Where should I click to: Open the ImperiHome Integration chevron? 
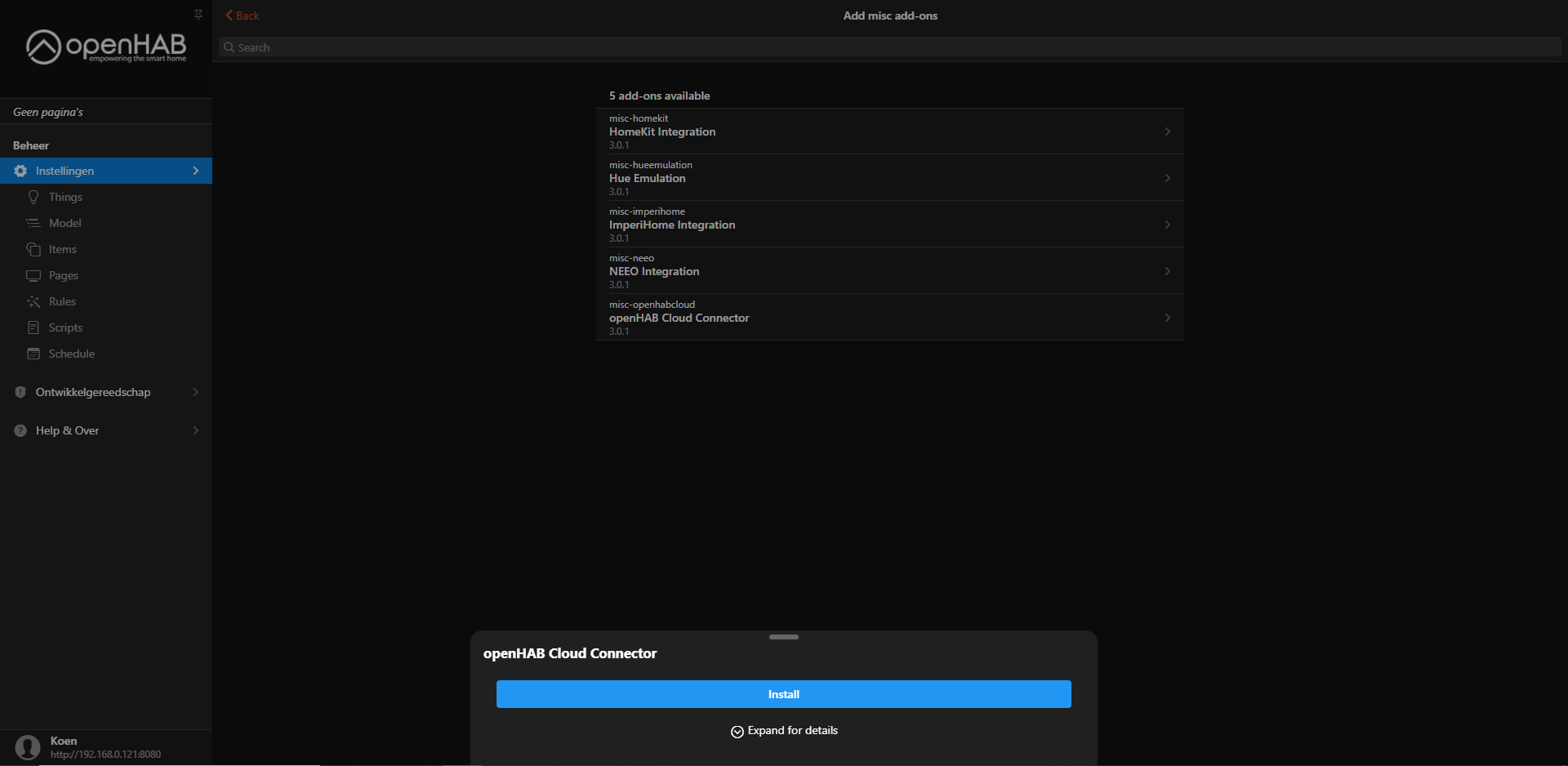click(x=1168, y=225)
